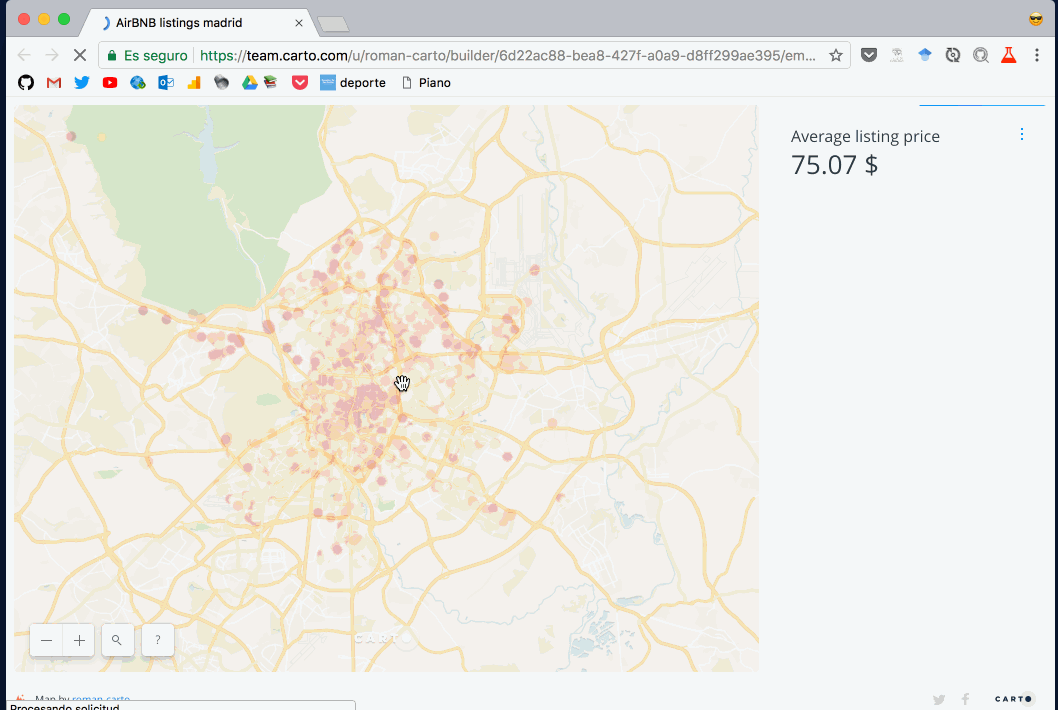Open the stacked books bookmark
The height and width of the screenshot is (710, 1058).
271,82
